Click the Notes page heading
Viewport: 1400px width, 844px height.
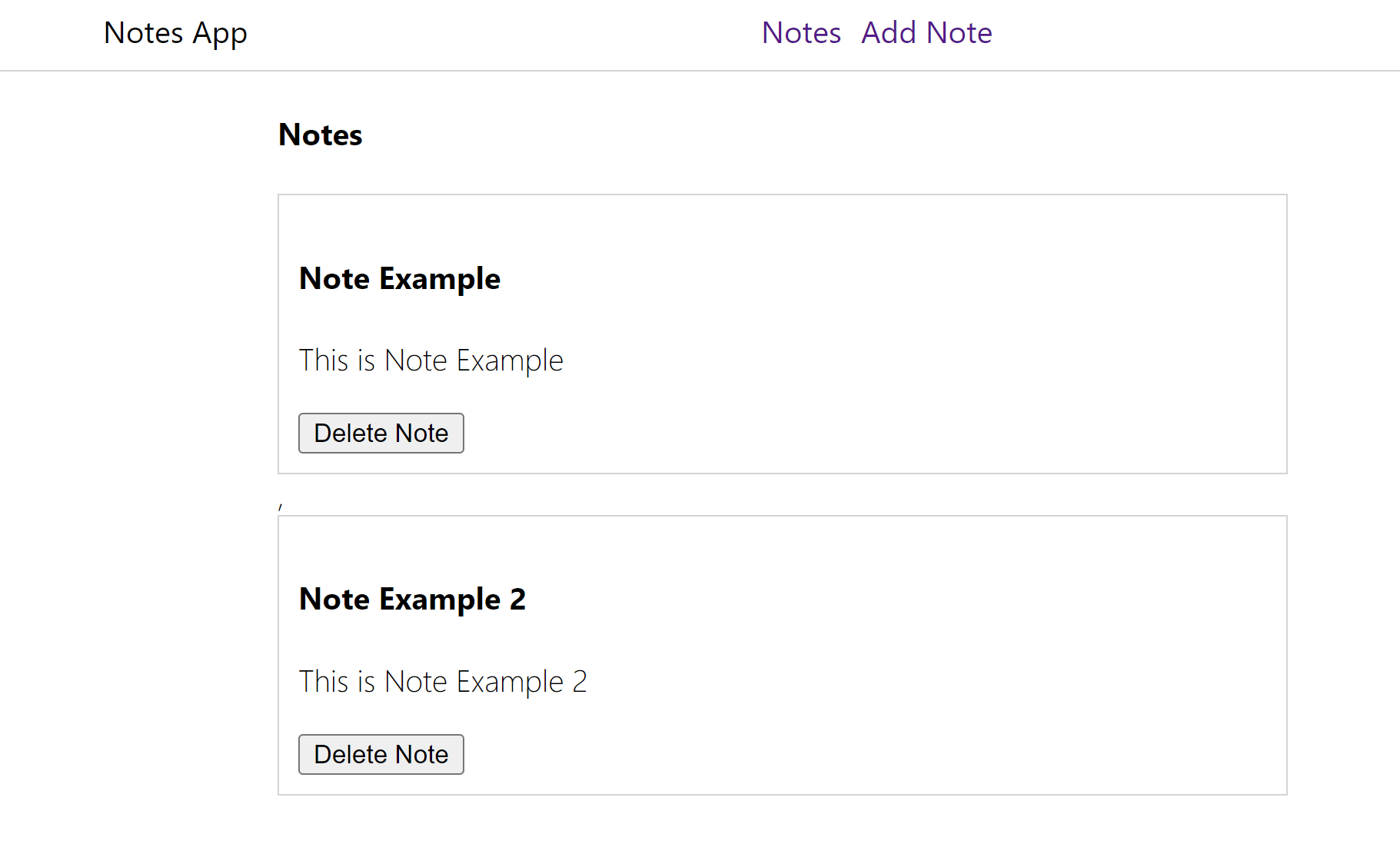click(x=320, y=135)
